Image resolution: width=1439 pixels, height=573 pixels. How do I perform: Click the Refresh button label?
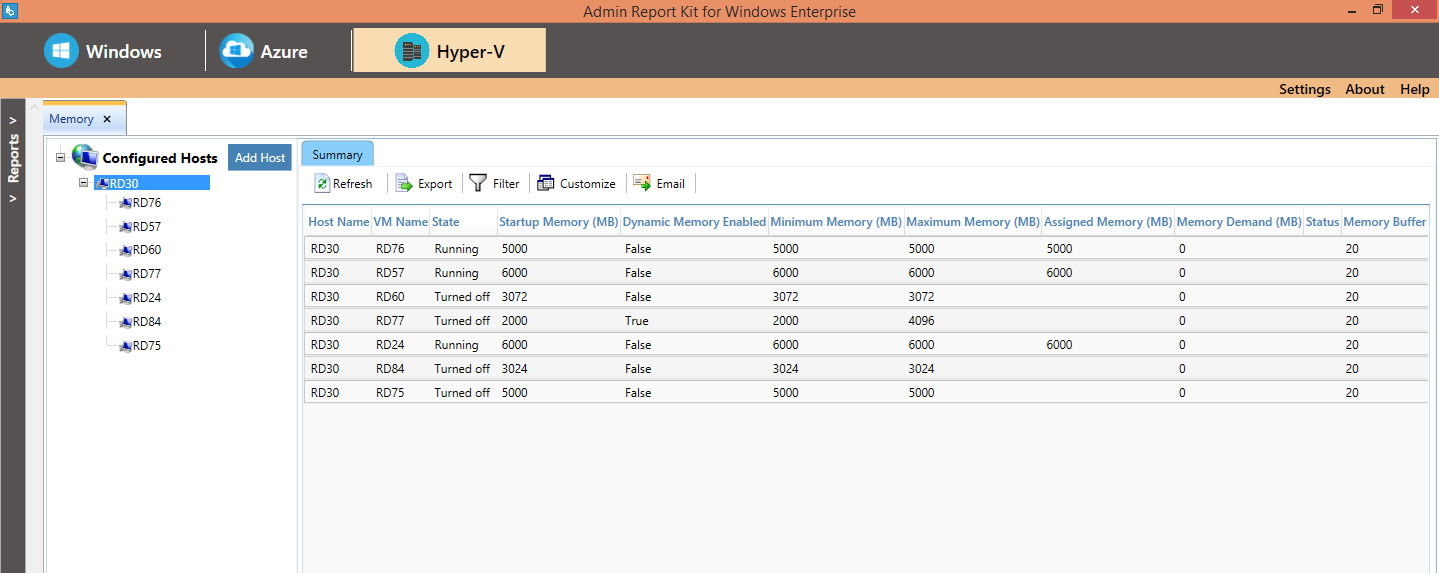(353, 184)
